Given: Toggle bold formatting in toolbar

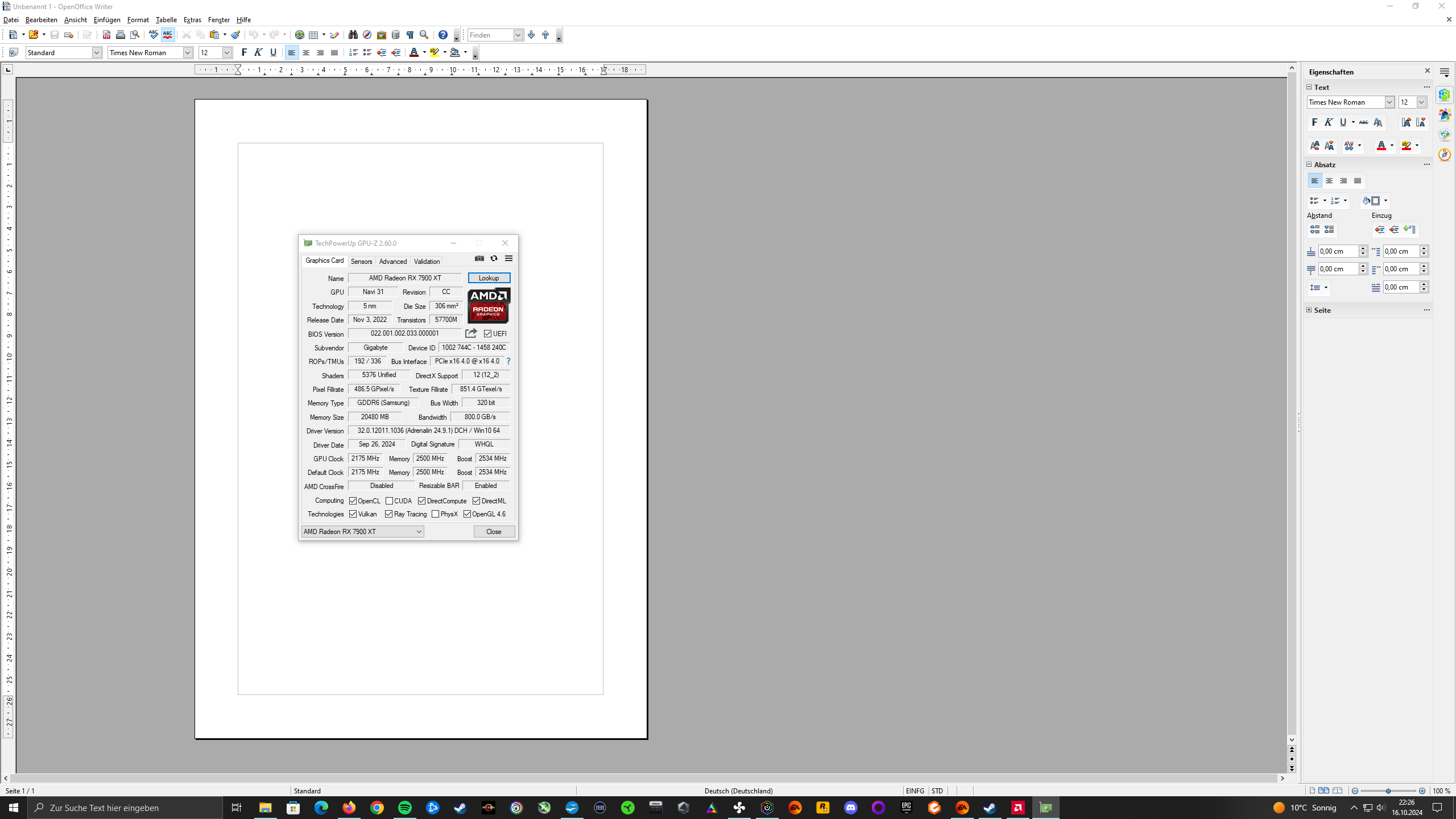Looking at the screenshot, I should pos(244,52).
